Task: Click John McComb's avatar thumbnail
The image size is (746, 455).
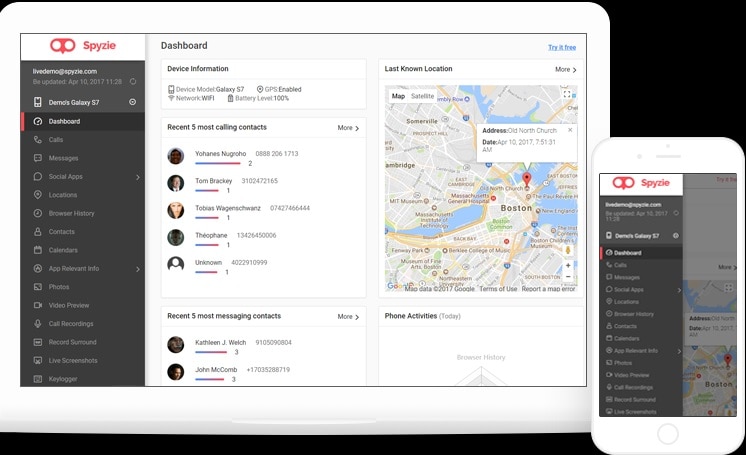Action: (176, 372)
